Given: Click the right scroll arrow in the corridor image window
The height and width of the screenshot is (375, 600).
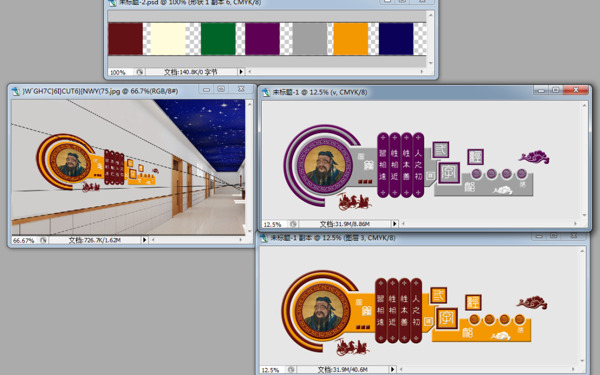Looking at the screenshot, I should (x=240, y=240).
